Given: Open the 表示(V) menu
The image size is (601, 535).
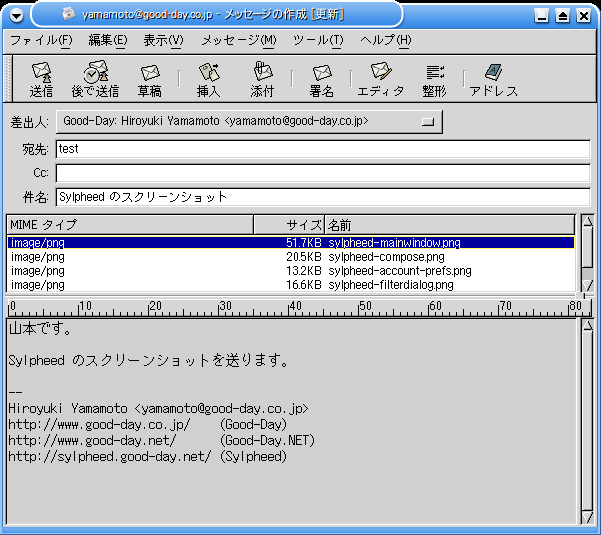Looking at the screenshot, I should click(x=163, y=40).
